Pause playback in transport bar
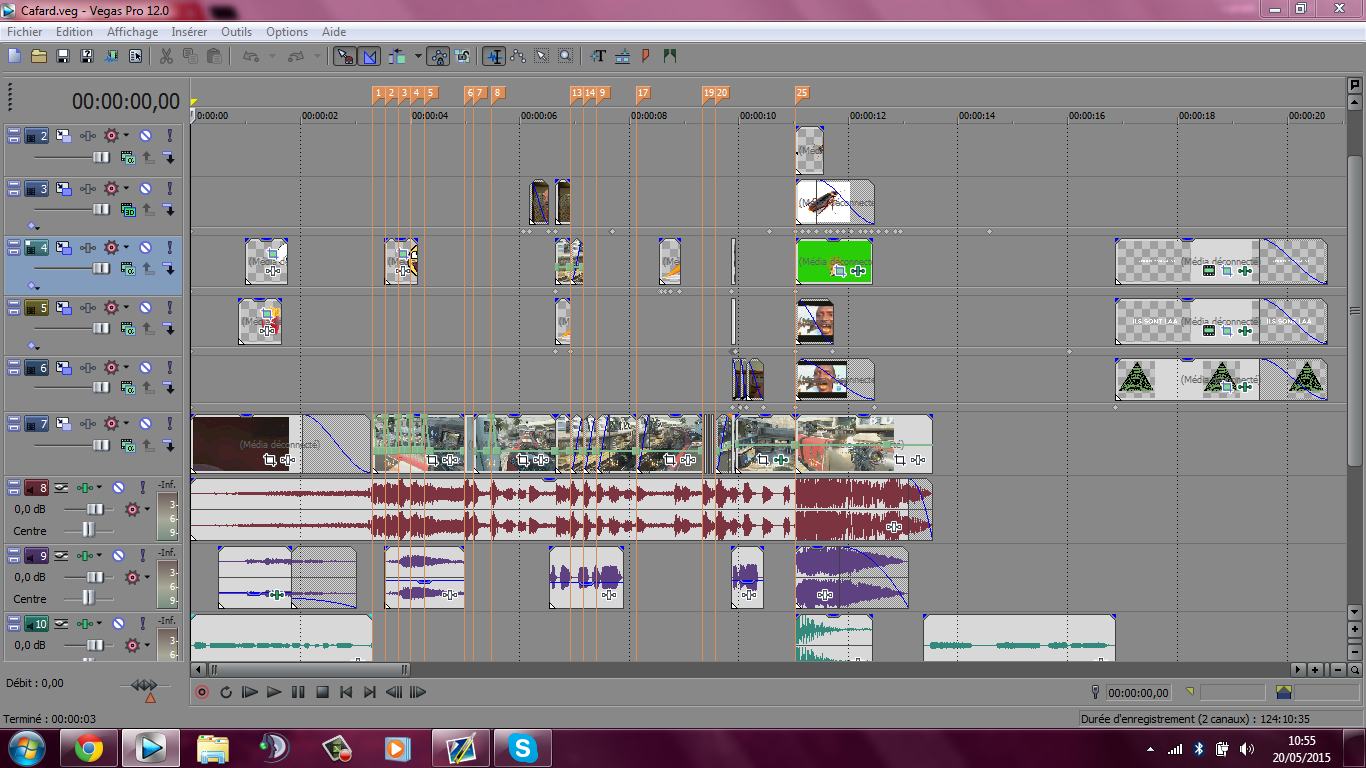Screen dimensions: 1366x768 pos(298,691)
